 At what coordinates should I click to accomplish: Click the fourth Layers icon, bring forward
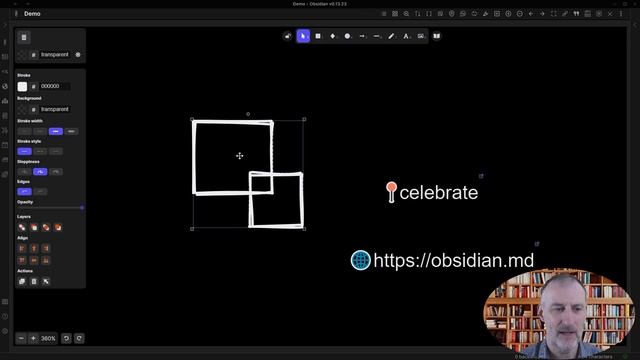58,227
